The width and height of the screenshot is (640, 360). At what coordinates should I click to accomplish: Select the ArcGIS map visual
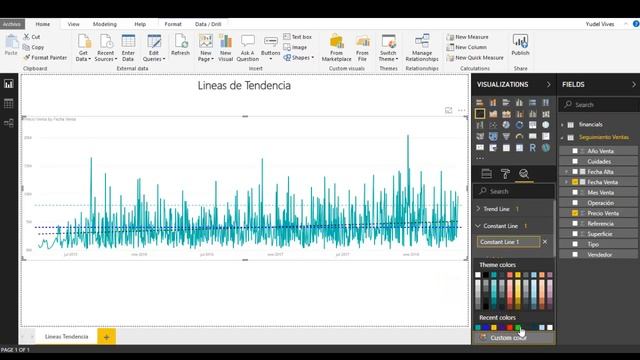coord(546,148)
